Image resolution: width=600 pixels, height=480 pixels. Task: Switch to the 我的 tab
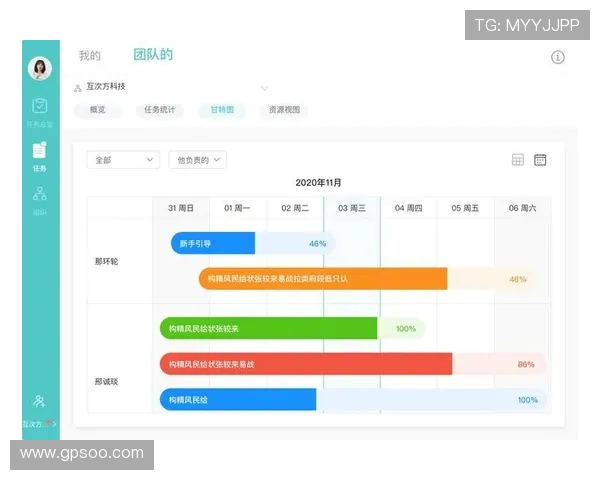[x=90, y=56]
